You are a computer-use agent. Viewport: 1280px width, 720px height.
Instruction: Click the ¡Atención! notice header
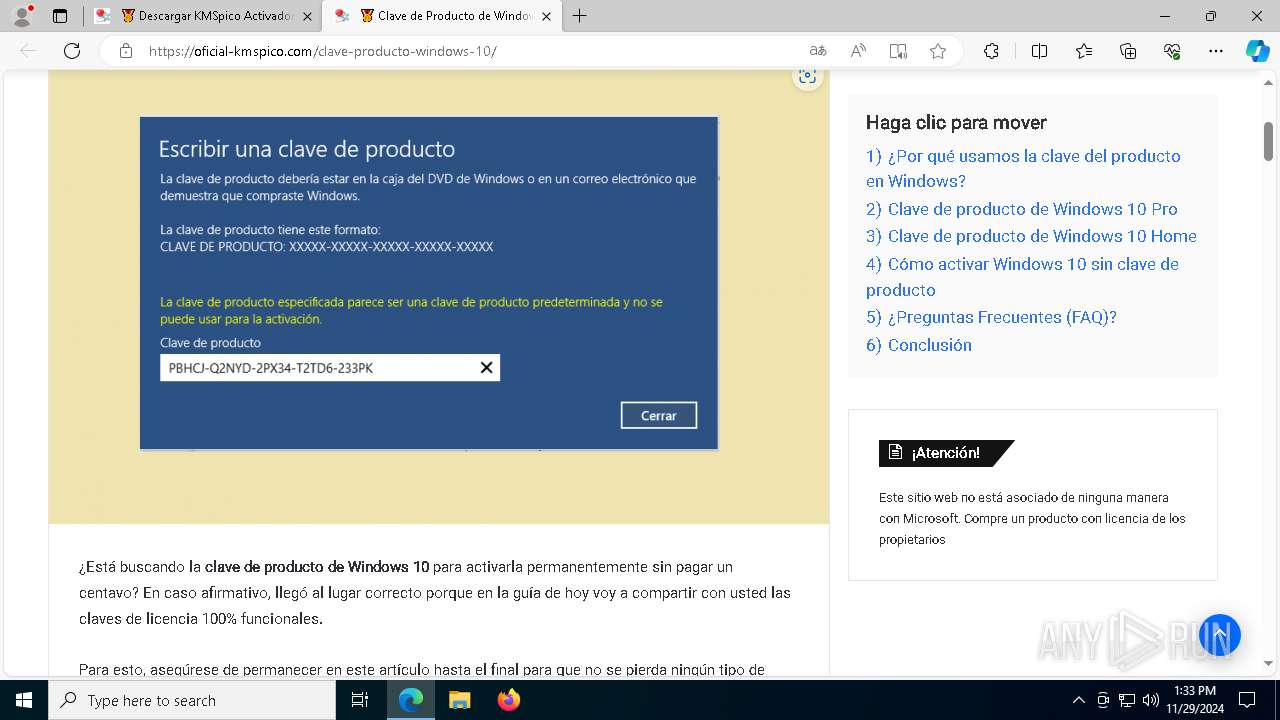tap(946, 453)
